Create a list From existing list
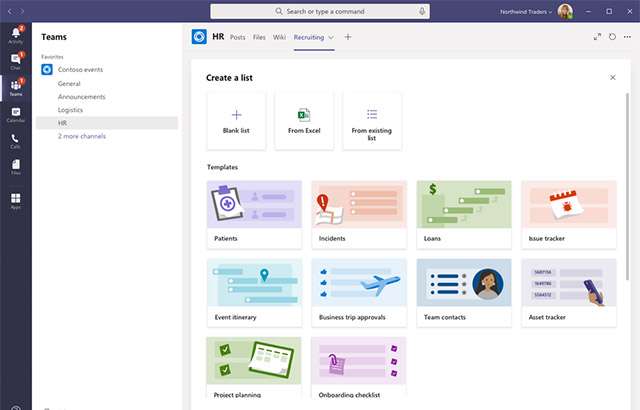The height and width of the screenshot is (410, 640). tap(372, 121)
